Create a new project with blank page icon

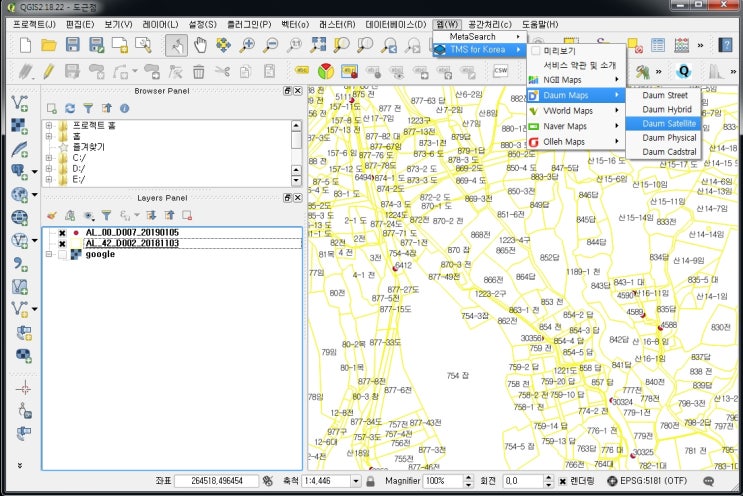(x=26, y=45)
